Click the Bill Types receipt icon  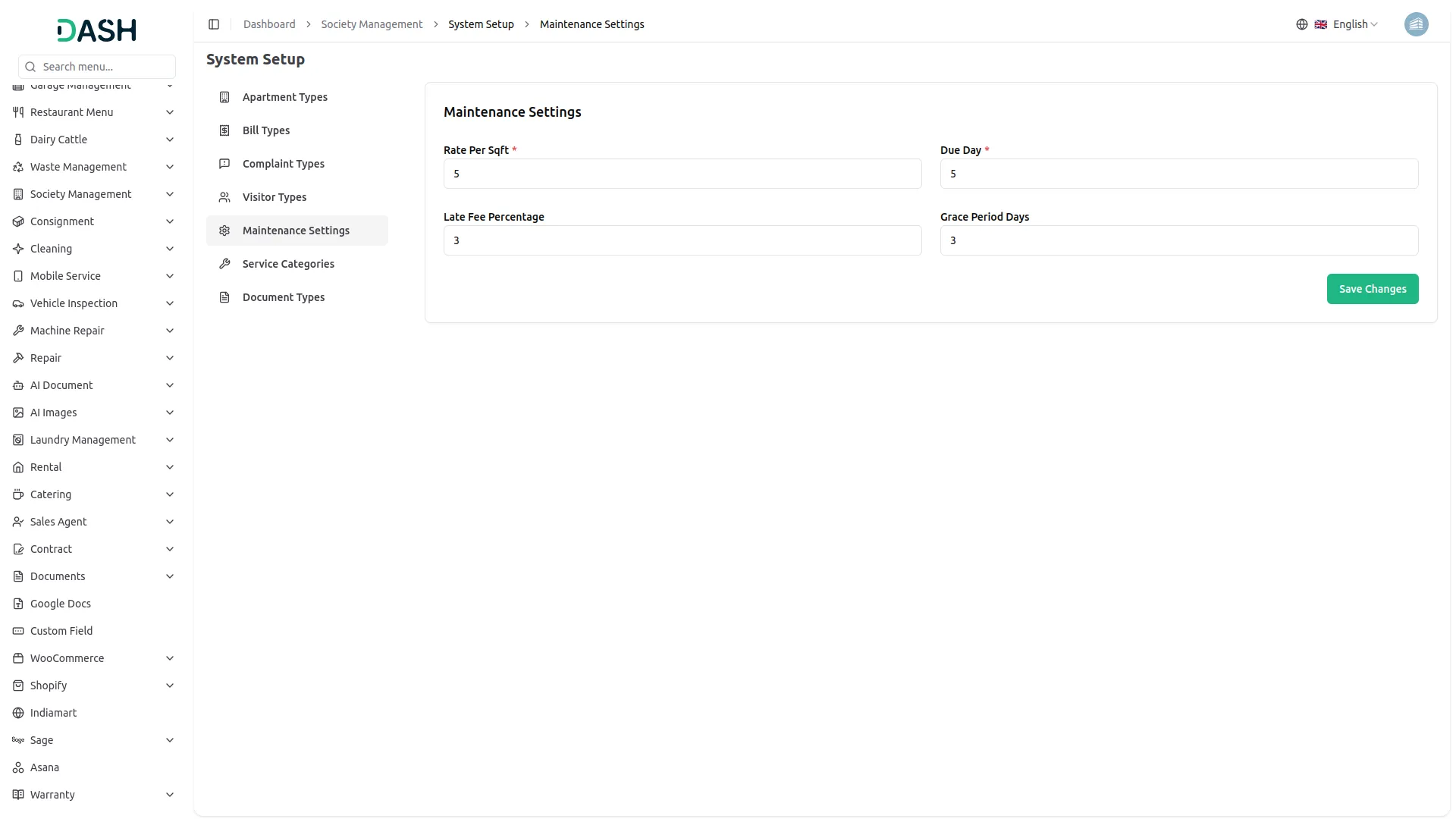tap(224, 130)
